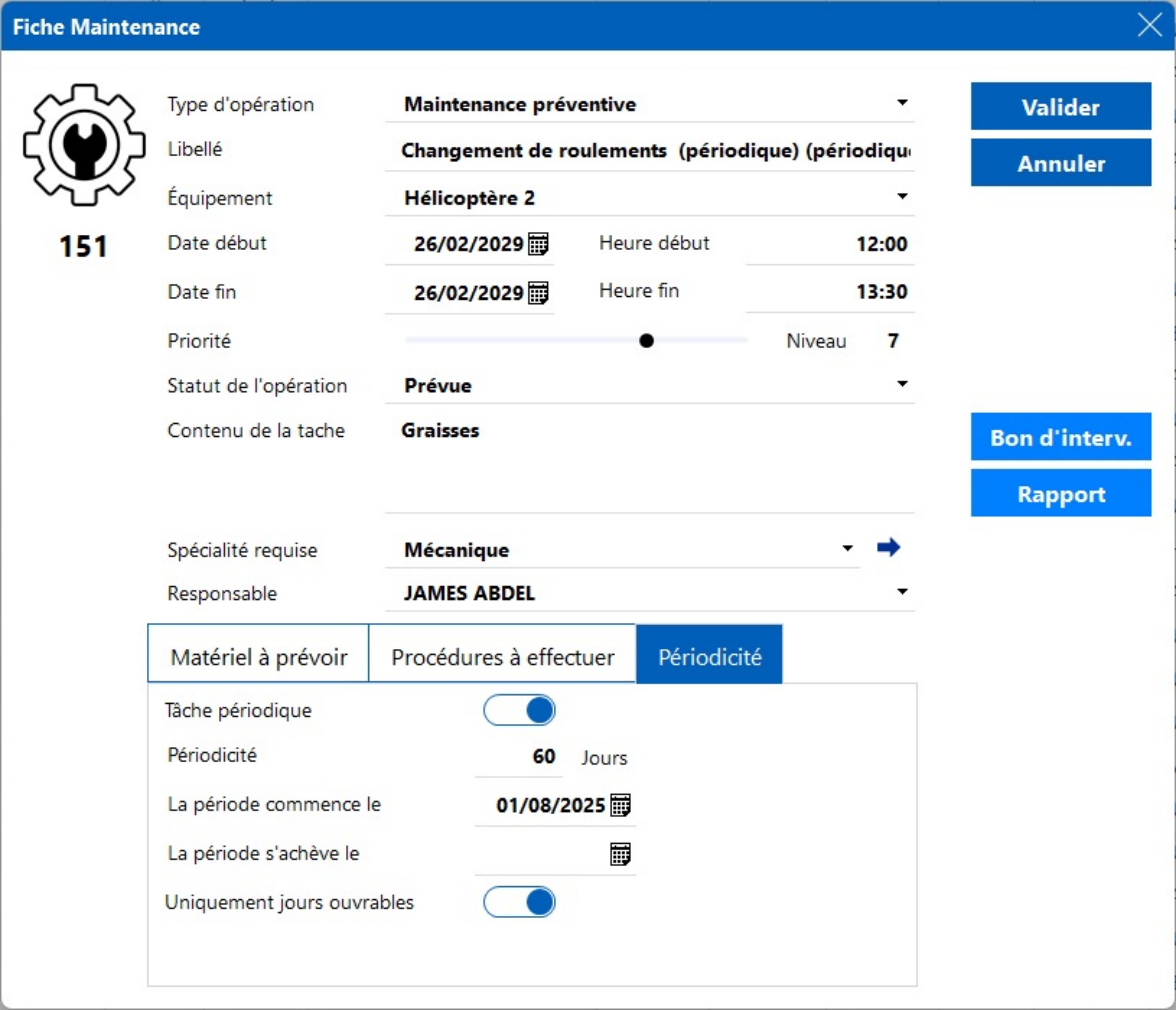Click the Priorité slider handle
The image size is (1176, 1010).
pyautogui.click(x=646, y=341)
